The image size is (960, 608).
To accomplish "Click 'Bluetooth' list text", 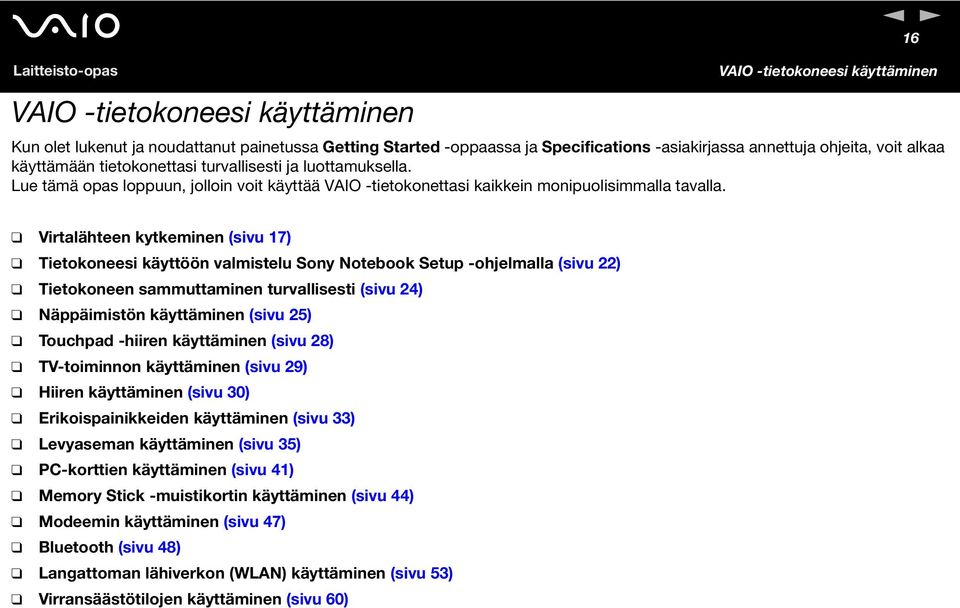I will click(76, 547).
